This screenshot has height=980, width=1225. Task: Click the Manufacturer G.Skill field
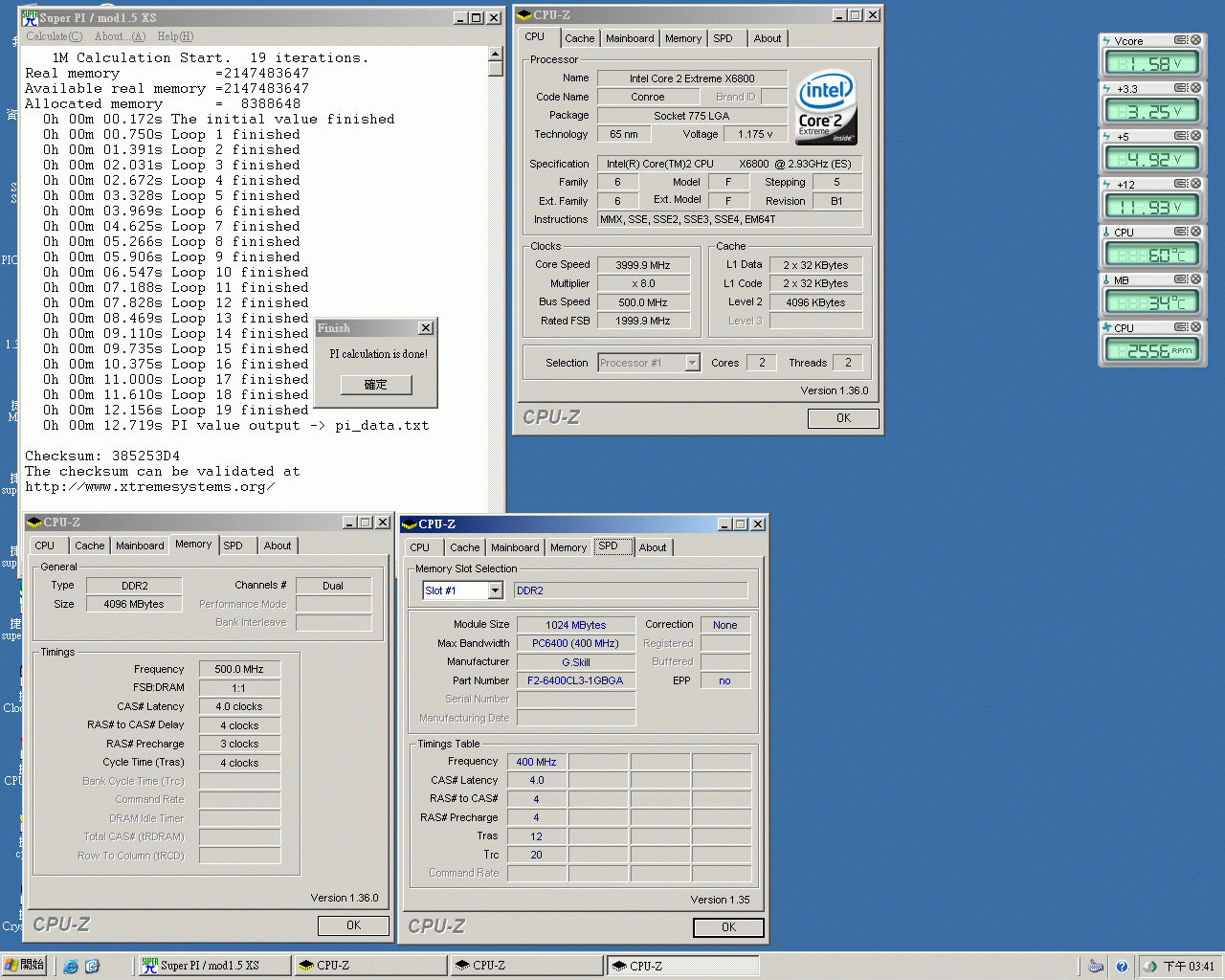[575, 662]
